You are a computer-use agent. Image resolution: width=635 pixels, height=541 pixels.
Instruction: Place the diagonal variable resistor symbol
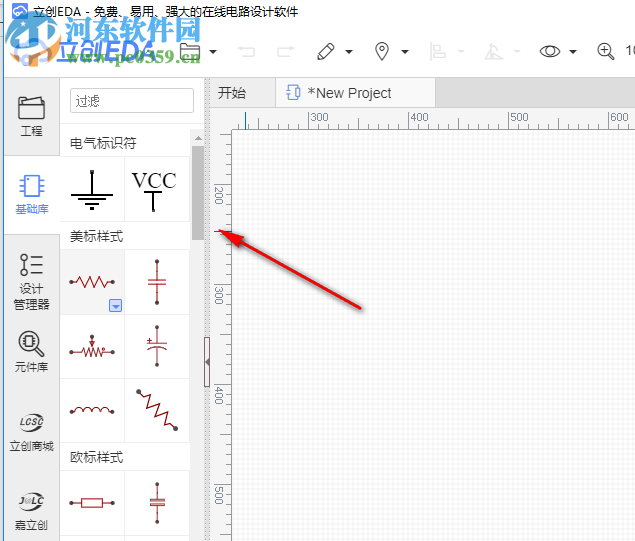point(157,411)
